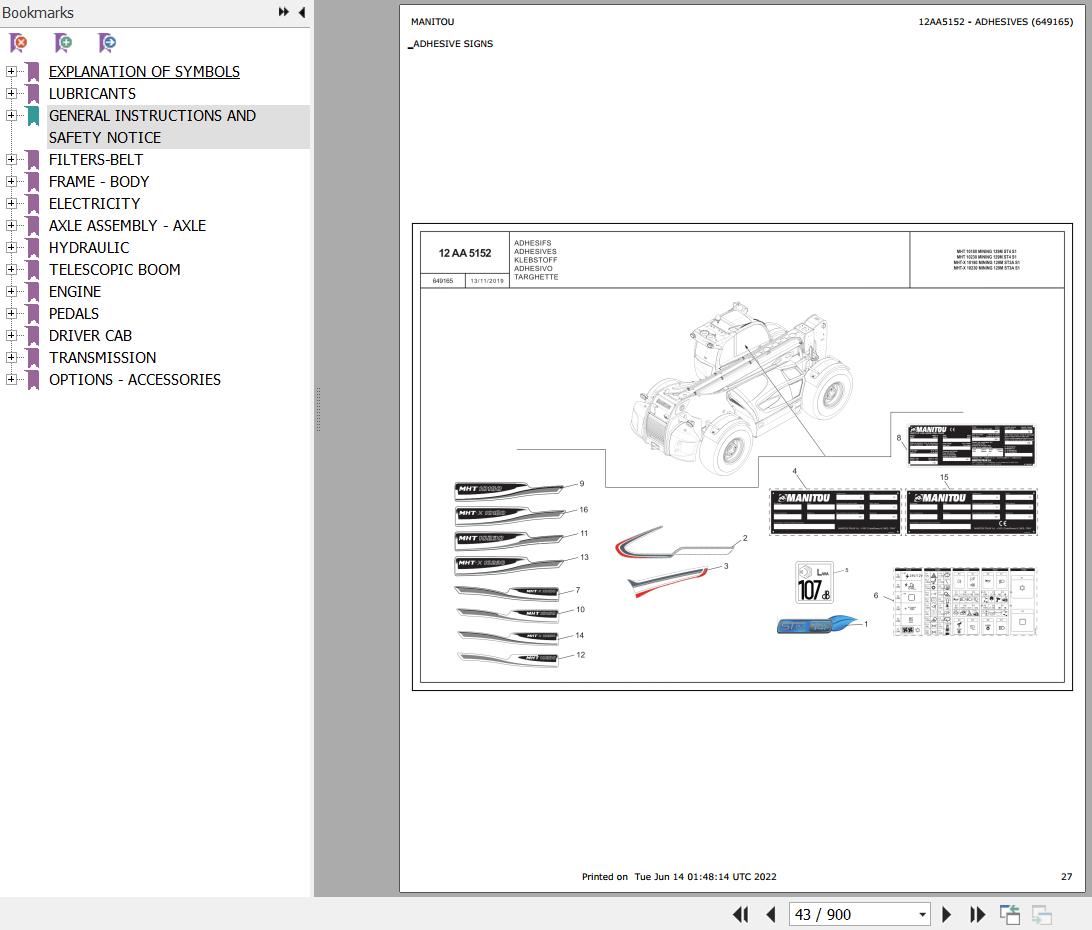Go to the TRANSMISSION bookmark
The image size is (1092, 930).
pyautogui.click(x=102, y=357)
